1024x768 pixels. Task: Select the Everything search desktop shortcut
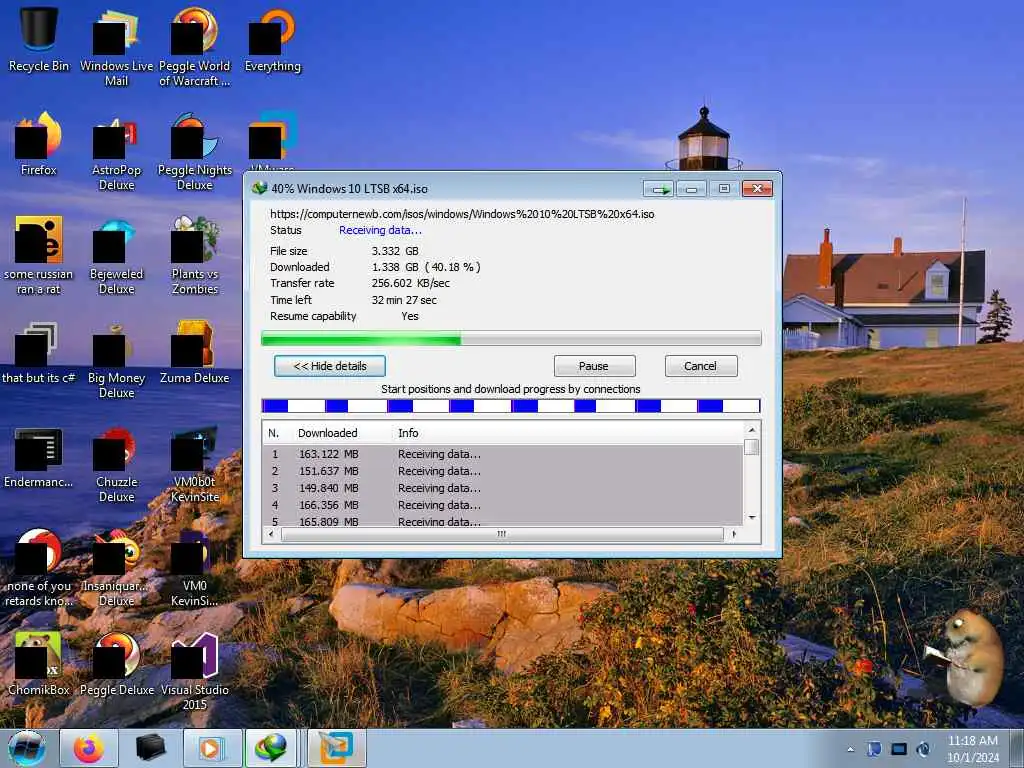[x=272, y=39]
